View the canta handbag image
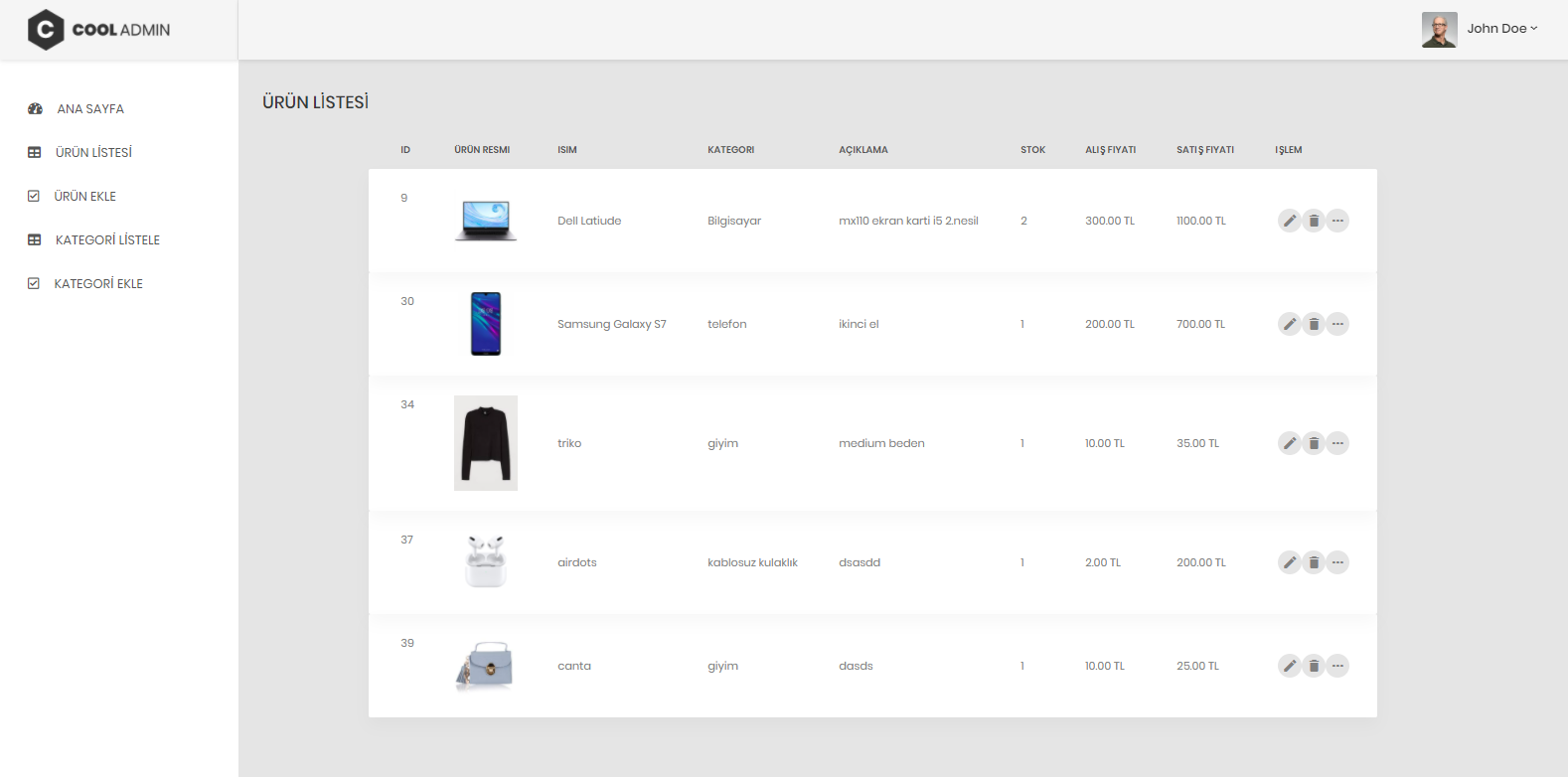This screenshot has width=1568, height=777. 486,666
